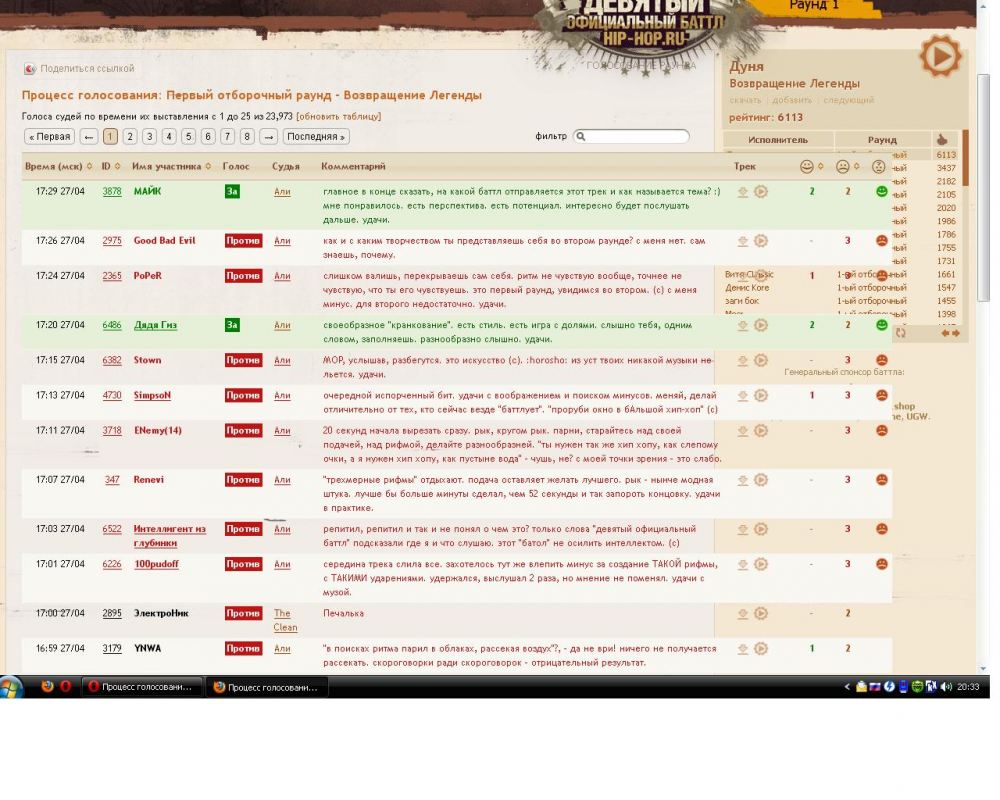Switch to Firefox taskbar window

pos(268,687)
